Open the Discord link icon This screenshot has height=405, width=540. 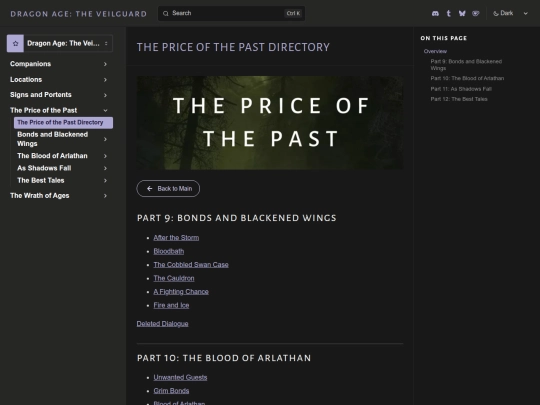pos(435,13)
